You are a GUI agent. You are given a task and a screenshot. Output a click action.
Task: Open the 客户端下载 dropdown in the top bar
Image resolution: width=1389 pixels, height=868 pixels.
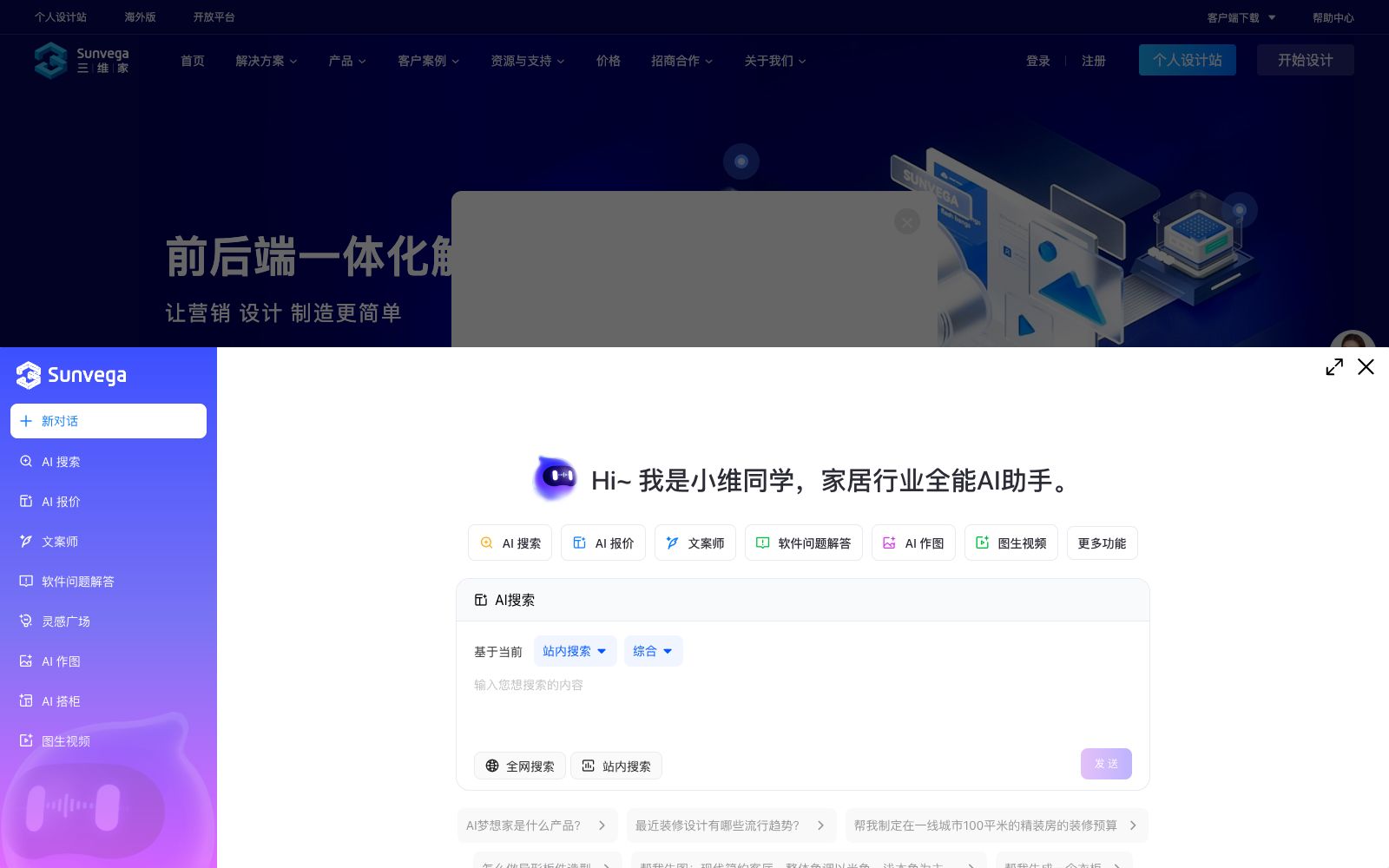coord(1241,17)
